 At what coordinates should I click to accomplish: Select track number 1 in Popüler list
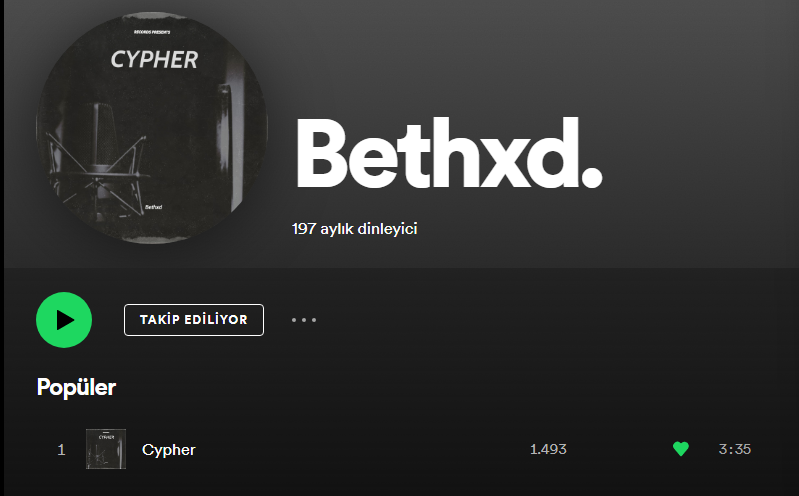pos(61,450)
